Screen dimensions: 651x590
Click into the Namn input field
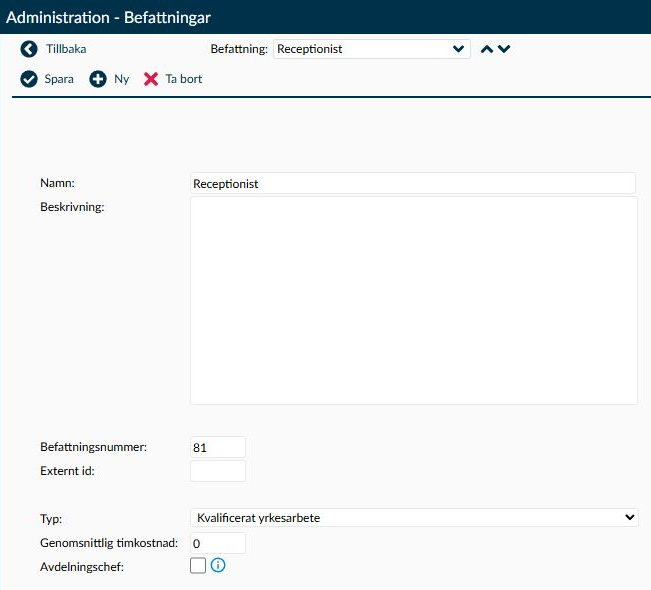413,184
